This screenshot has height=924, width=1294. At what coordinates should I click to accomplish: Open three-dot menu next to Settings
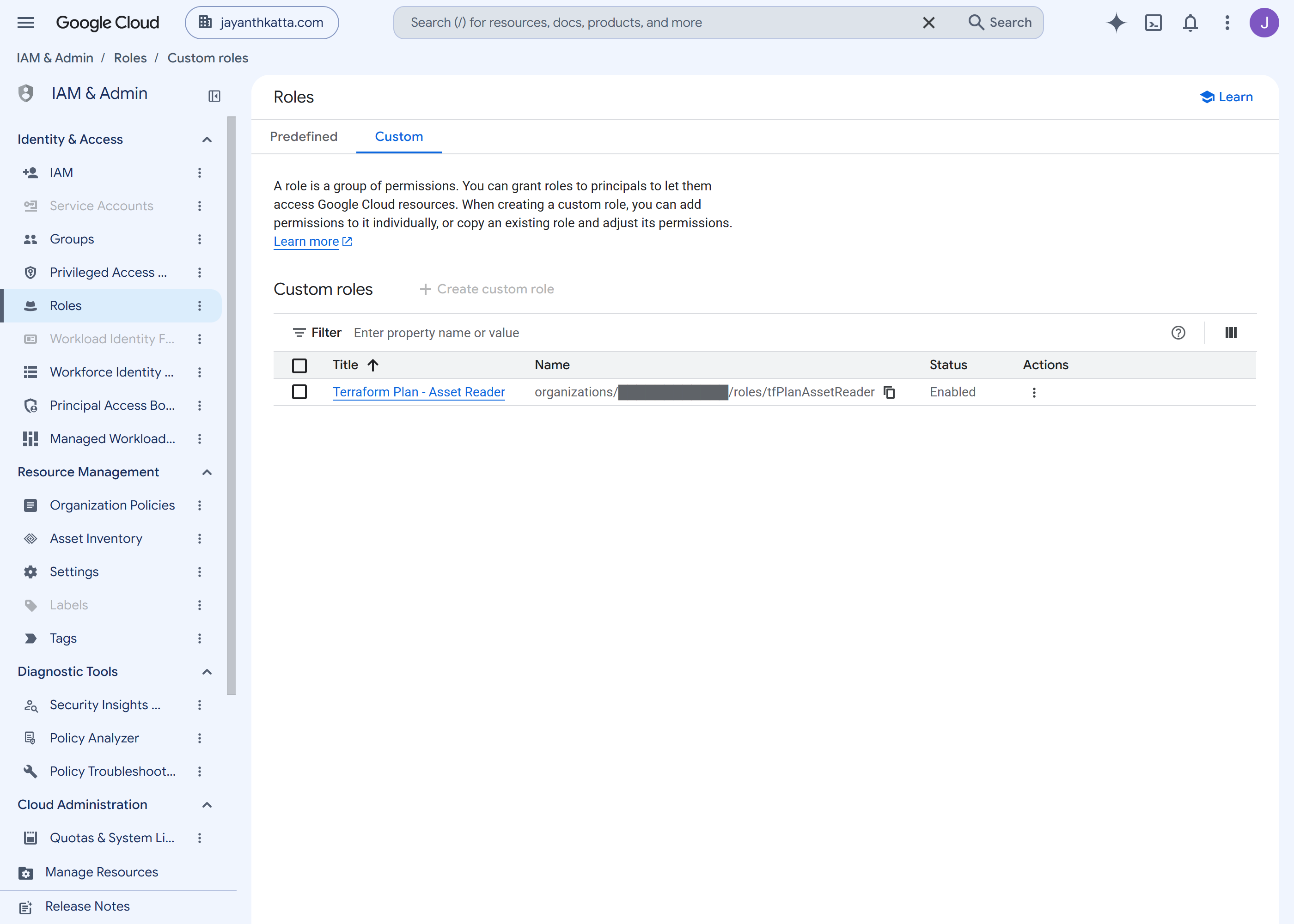point(199,572)
